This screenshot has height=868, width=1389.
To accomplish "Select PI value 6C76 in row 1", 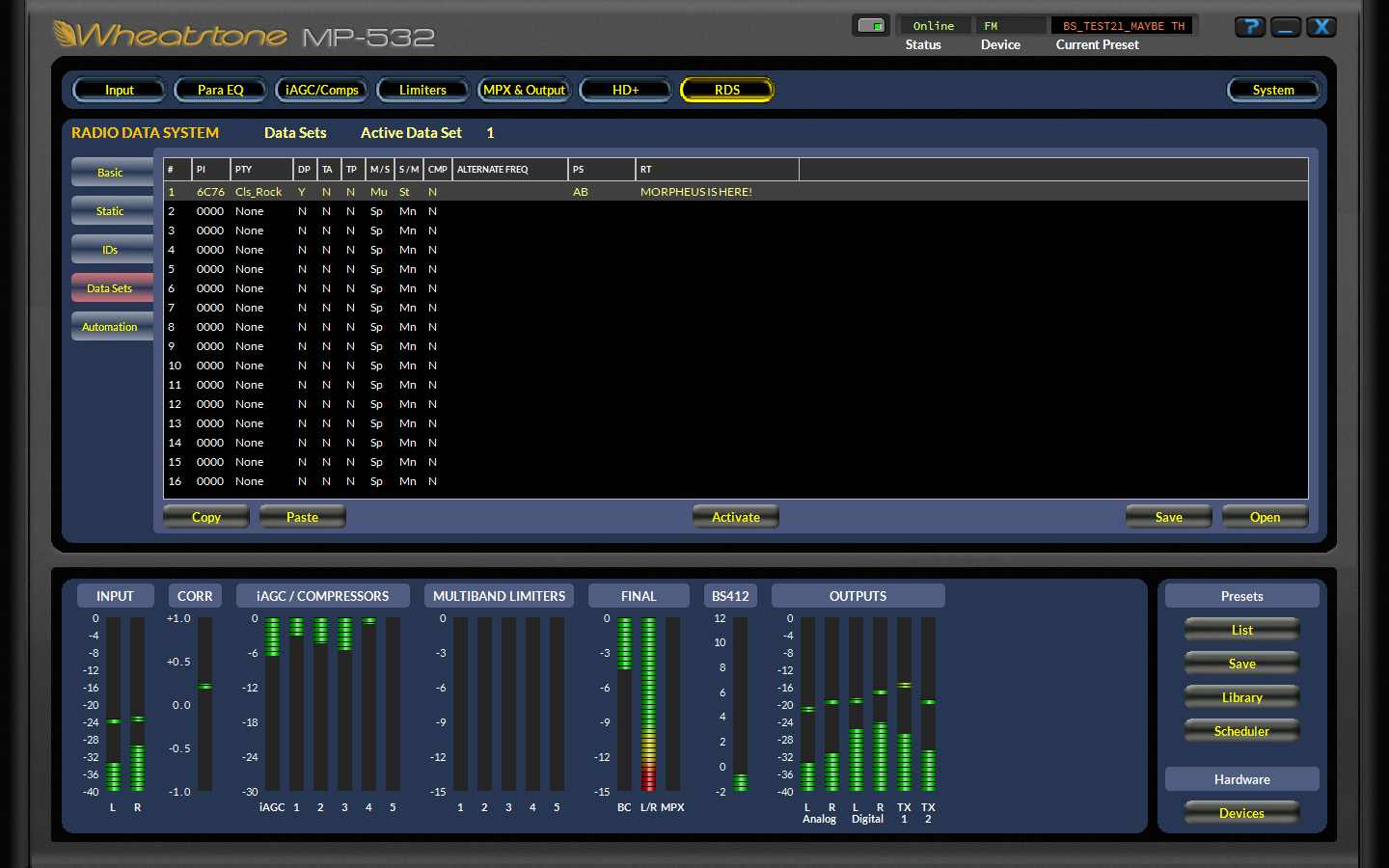I will point(210,192).
